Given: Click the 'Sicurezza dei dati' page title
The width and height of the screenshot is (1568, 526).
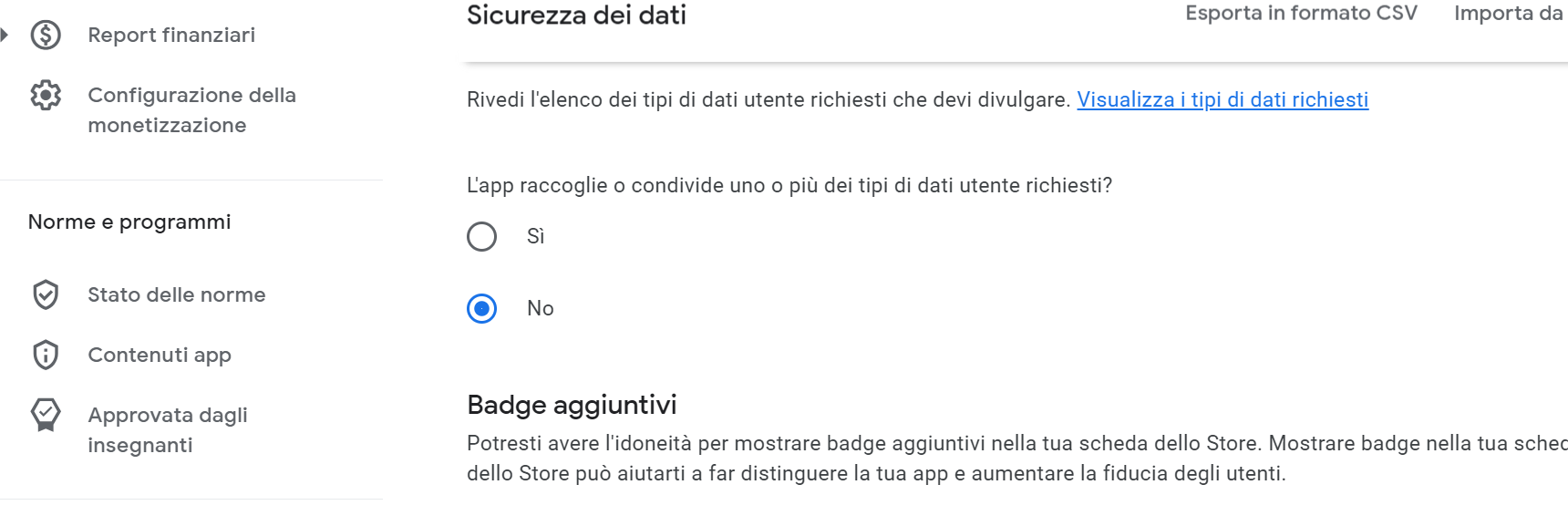Looking at the screenshot, I should tap(576, 15).
